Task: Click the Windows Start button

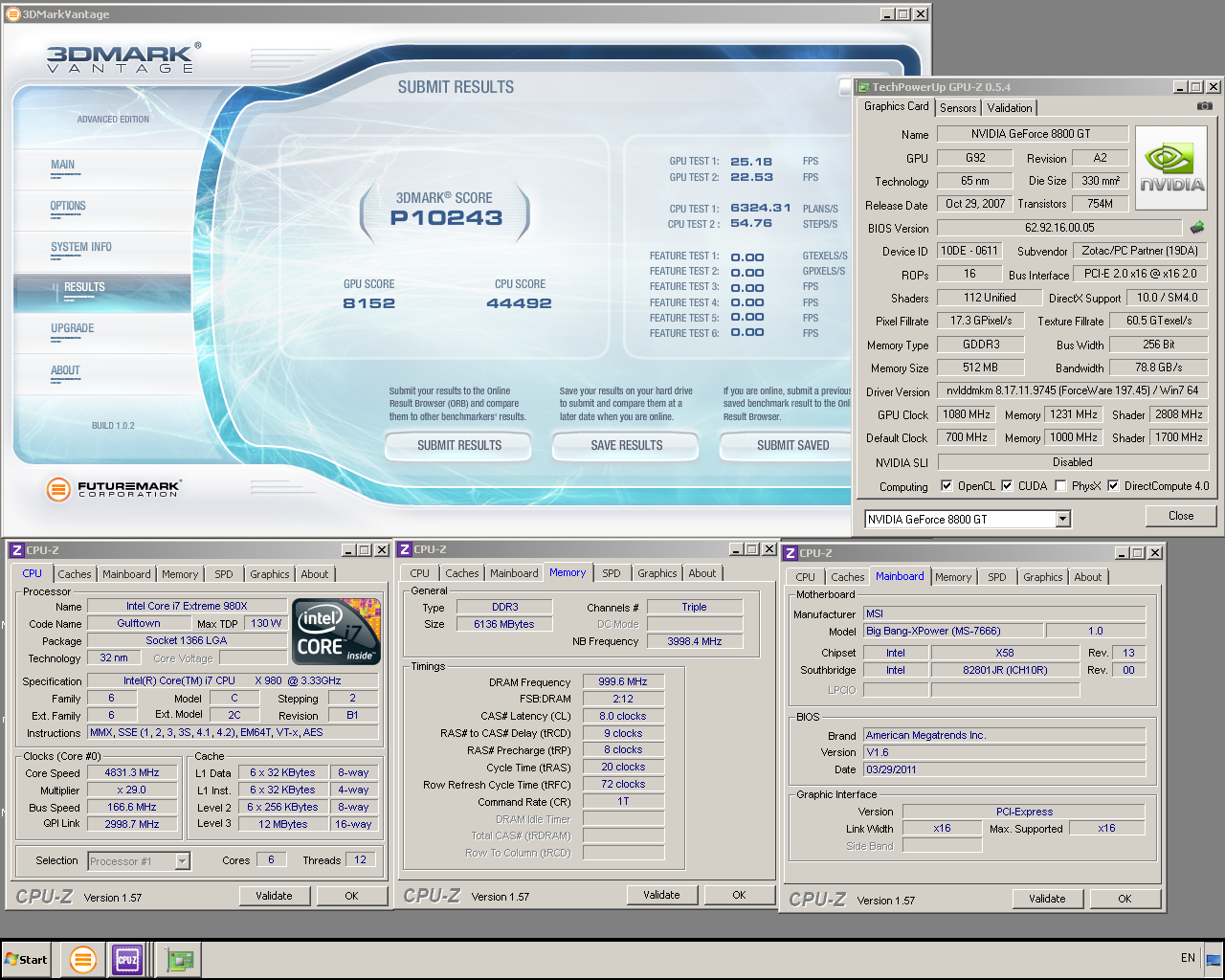Action: 27,959
